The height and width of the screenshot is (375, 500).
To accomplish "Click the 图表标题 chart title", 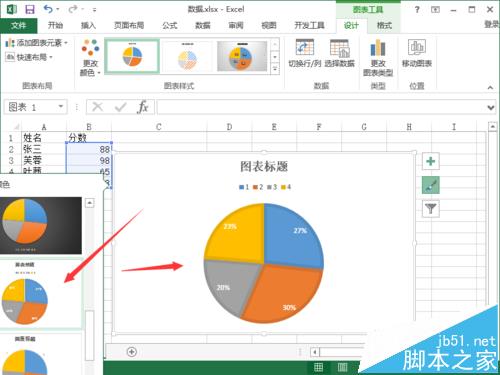I will (x=264, y=166).
